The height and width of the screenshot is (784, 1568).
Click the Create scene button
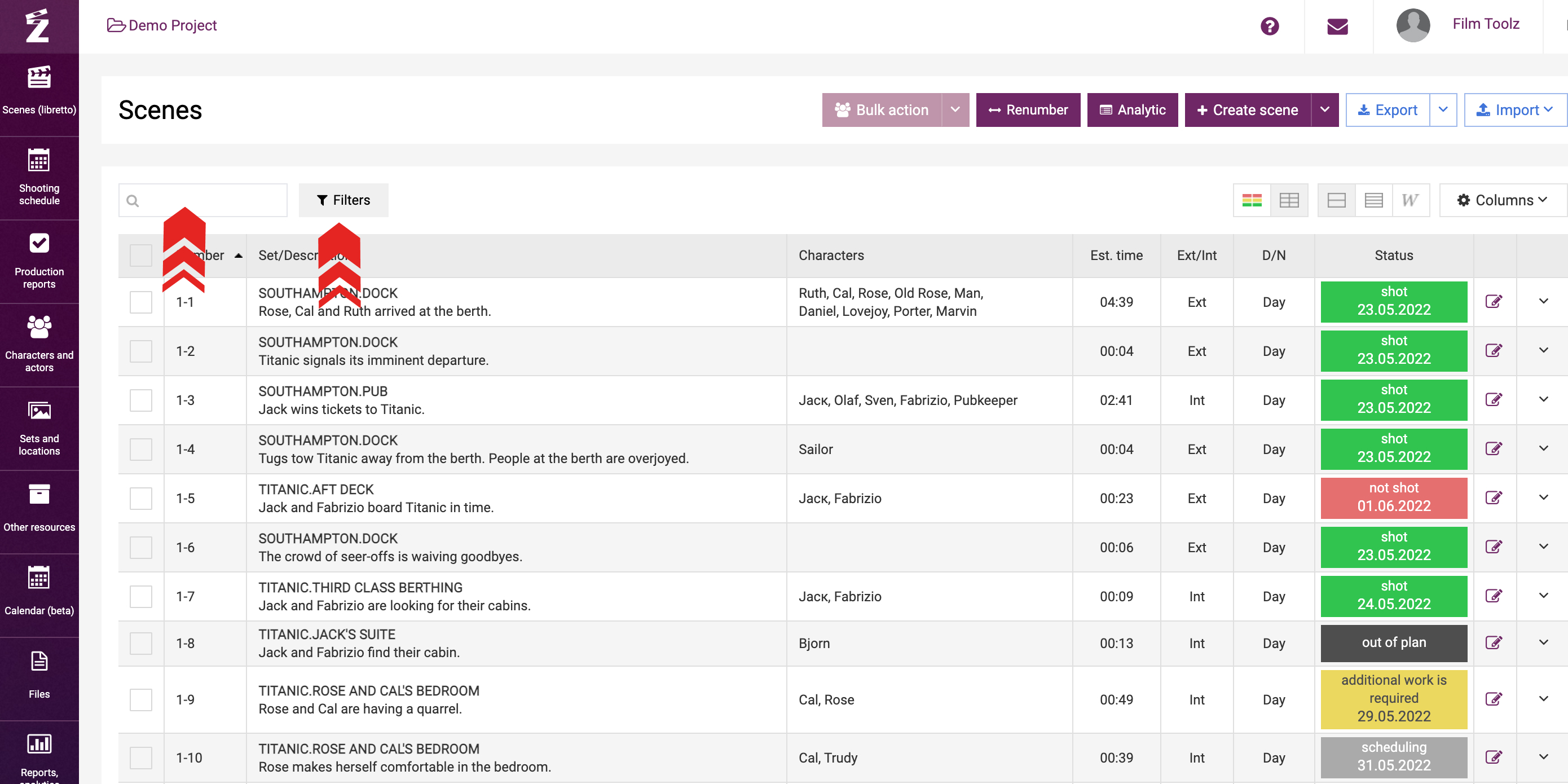click(1248, 110)
